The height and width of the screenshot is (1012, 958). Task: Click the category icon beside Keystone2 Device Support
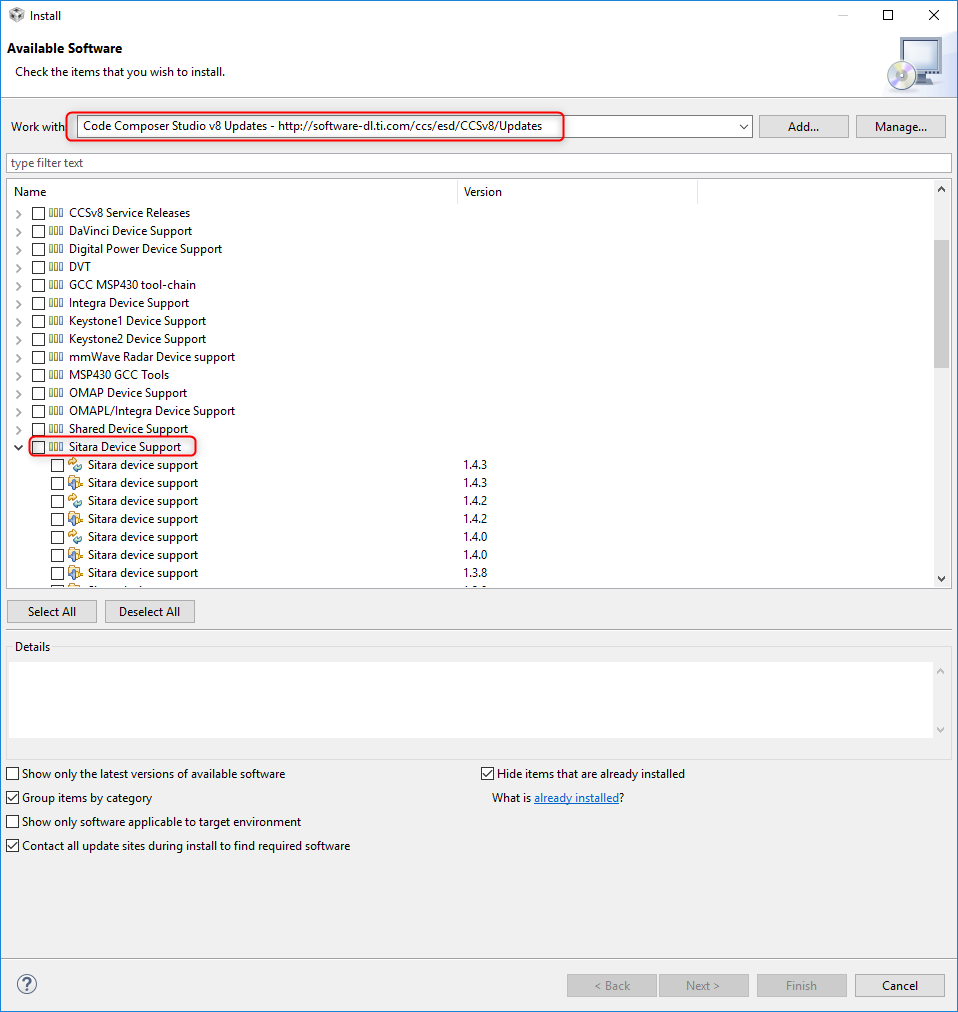point(56,339)
